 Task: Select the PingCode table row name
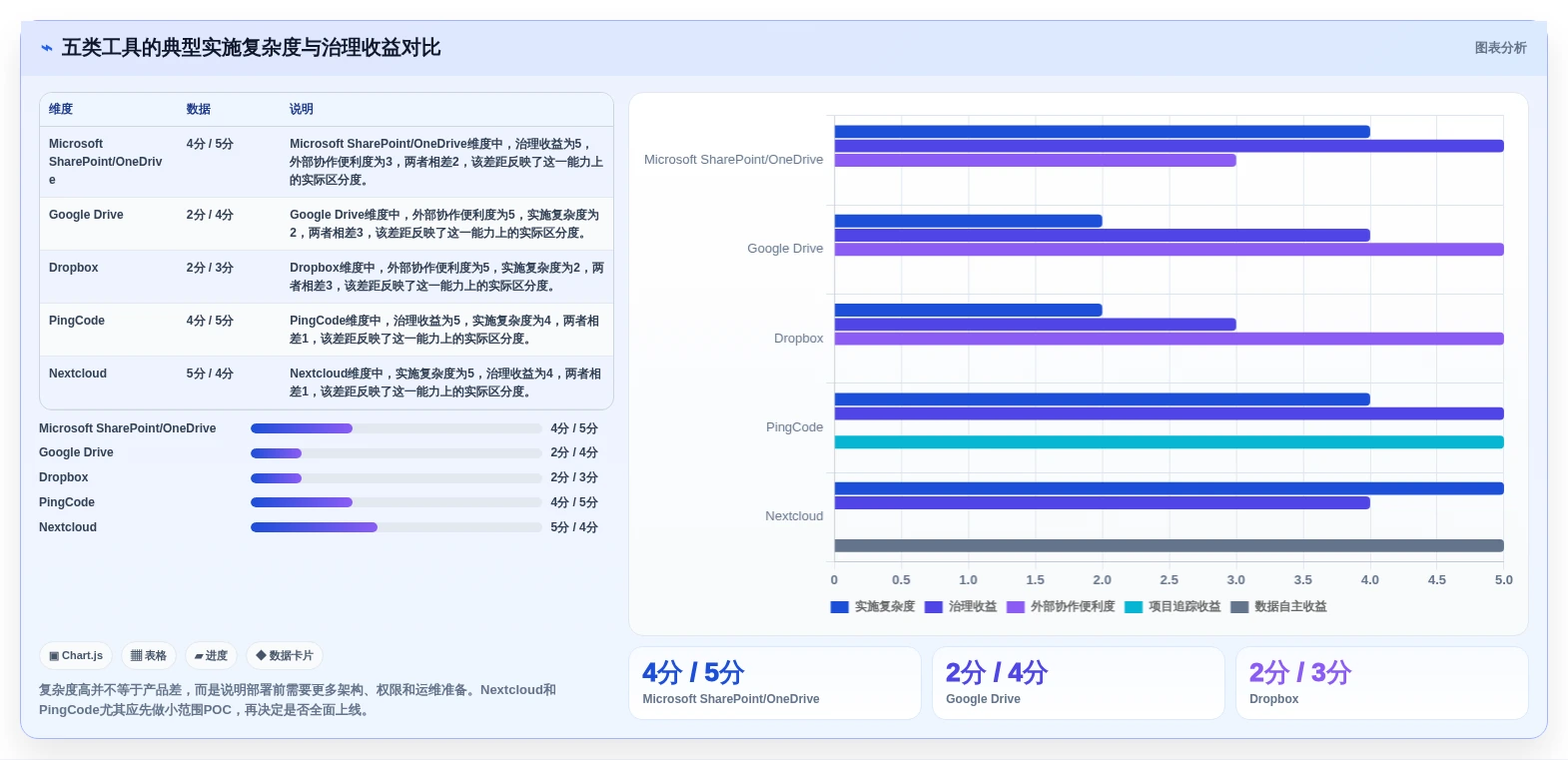click(77, 321)
